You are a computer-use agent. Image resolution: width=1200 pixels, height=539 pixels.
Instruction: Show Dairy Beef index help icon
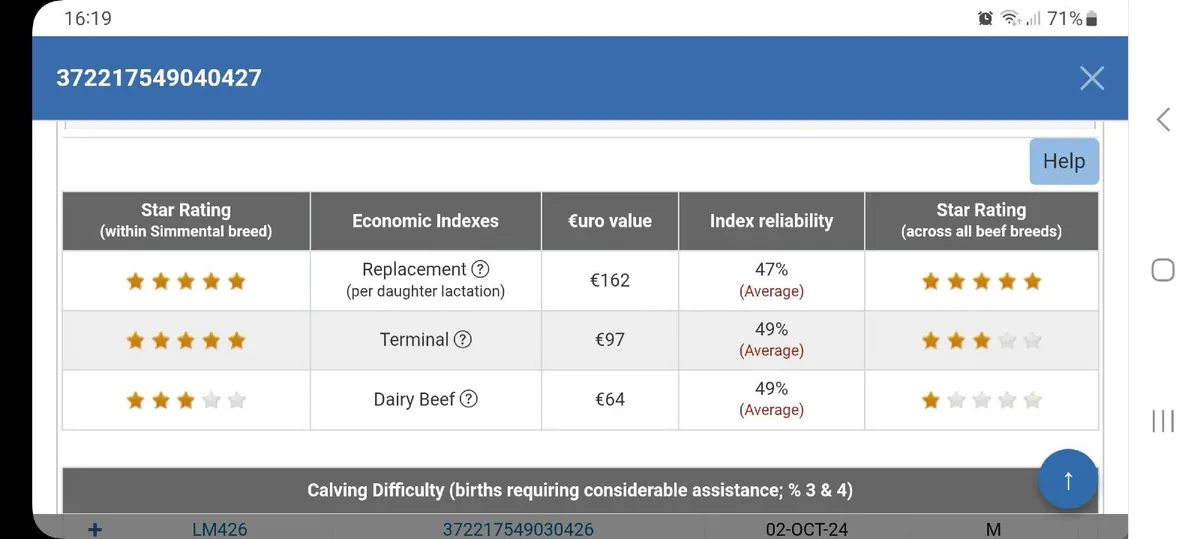468,399
